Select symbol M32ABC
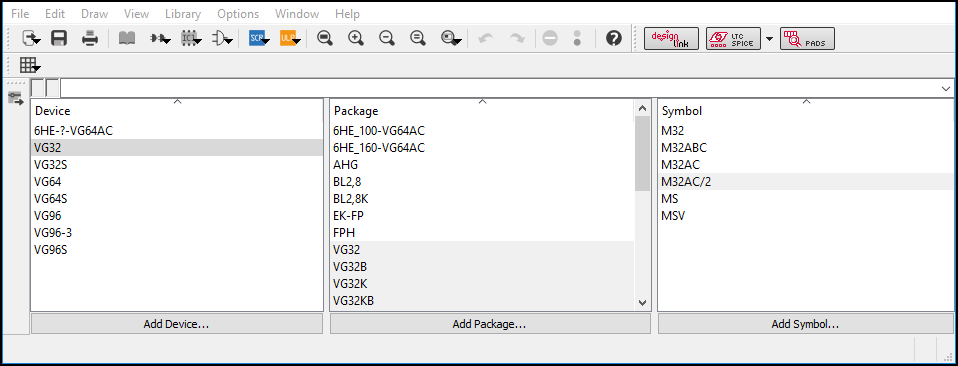The width and height of the screenshot is (958, 366). tap(806, 147)
